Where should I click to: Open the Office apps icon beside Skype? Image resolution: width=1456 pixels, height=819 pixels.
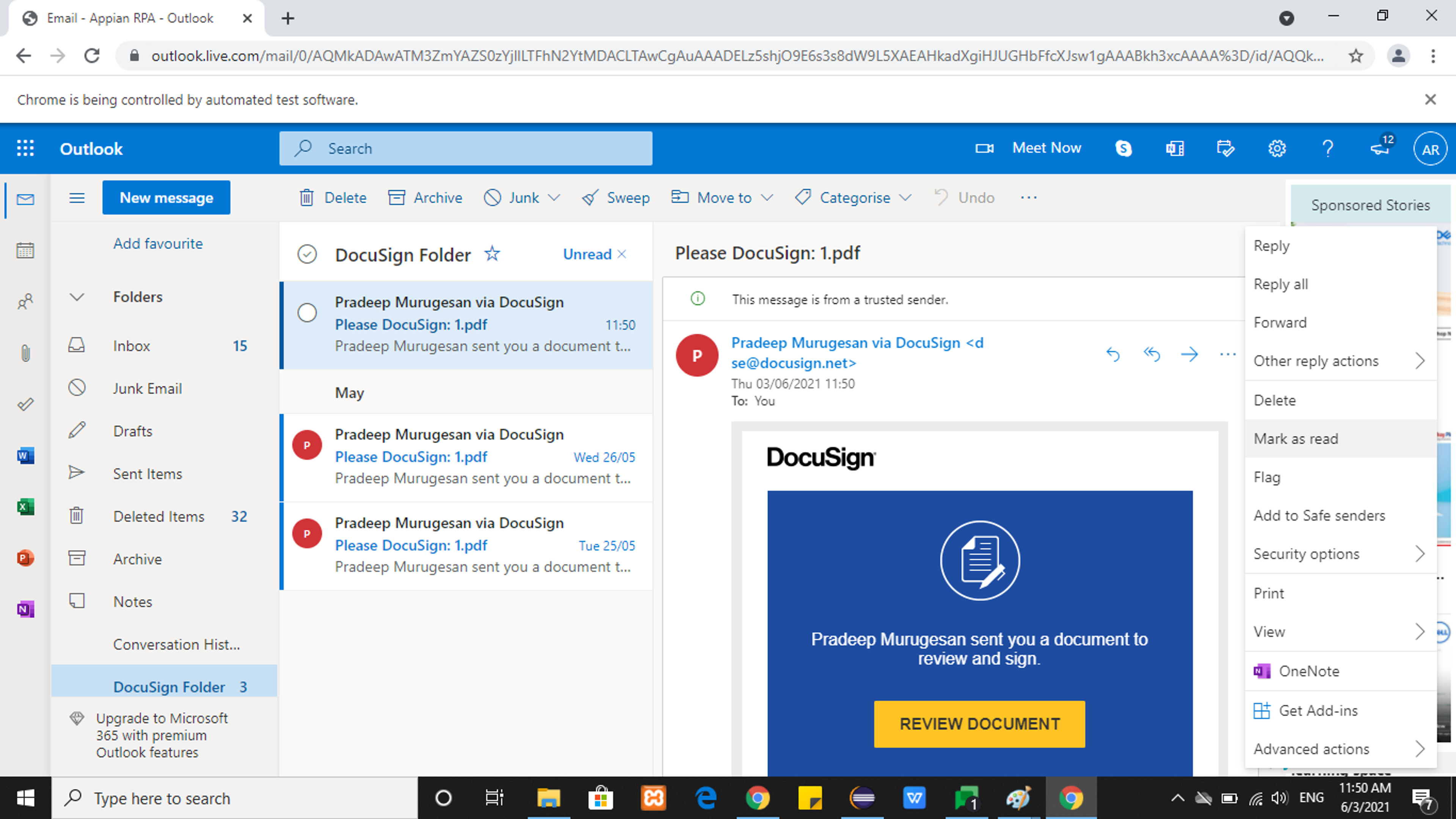tap(1175, 148)
